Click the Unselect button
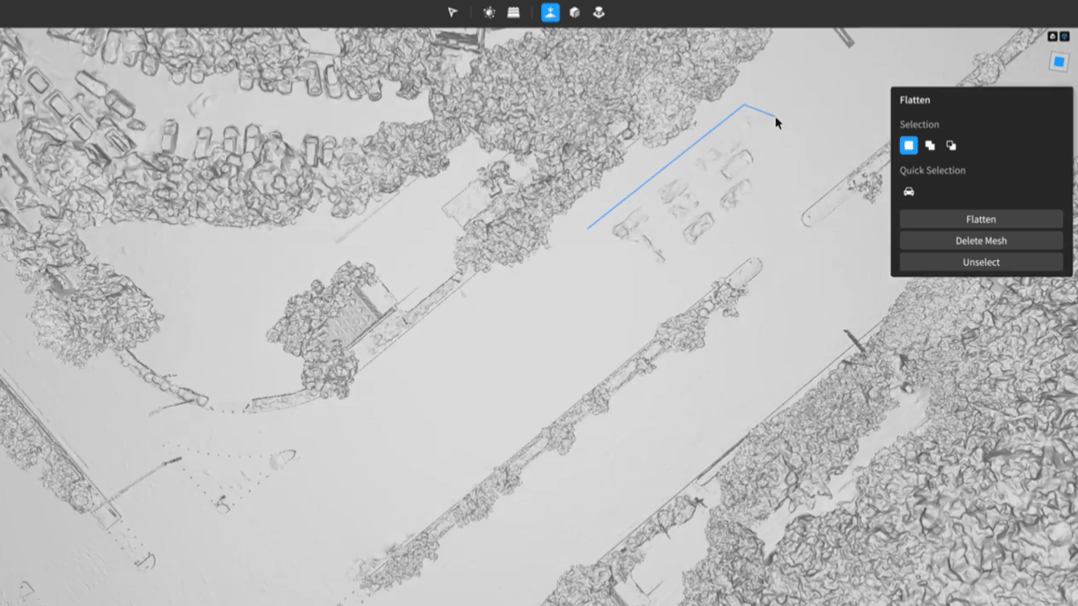The image size is (1078, 606). coord(981,262)
